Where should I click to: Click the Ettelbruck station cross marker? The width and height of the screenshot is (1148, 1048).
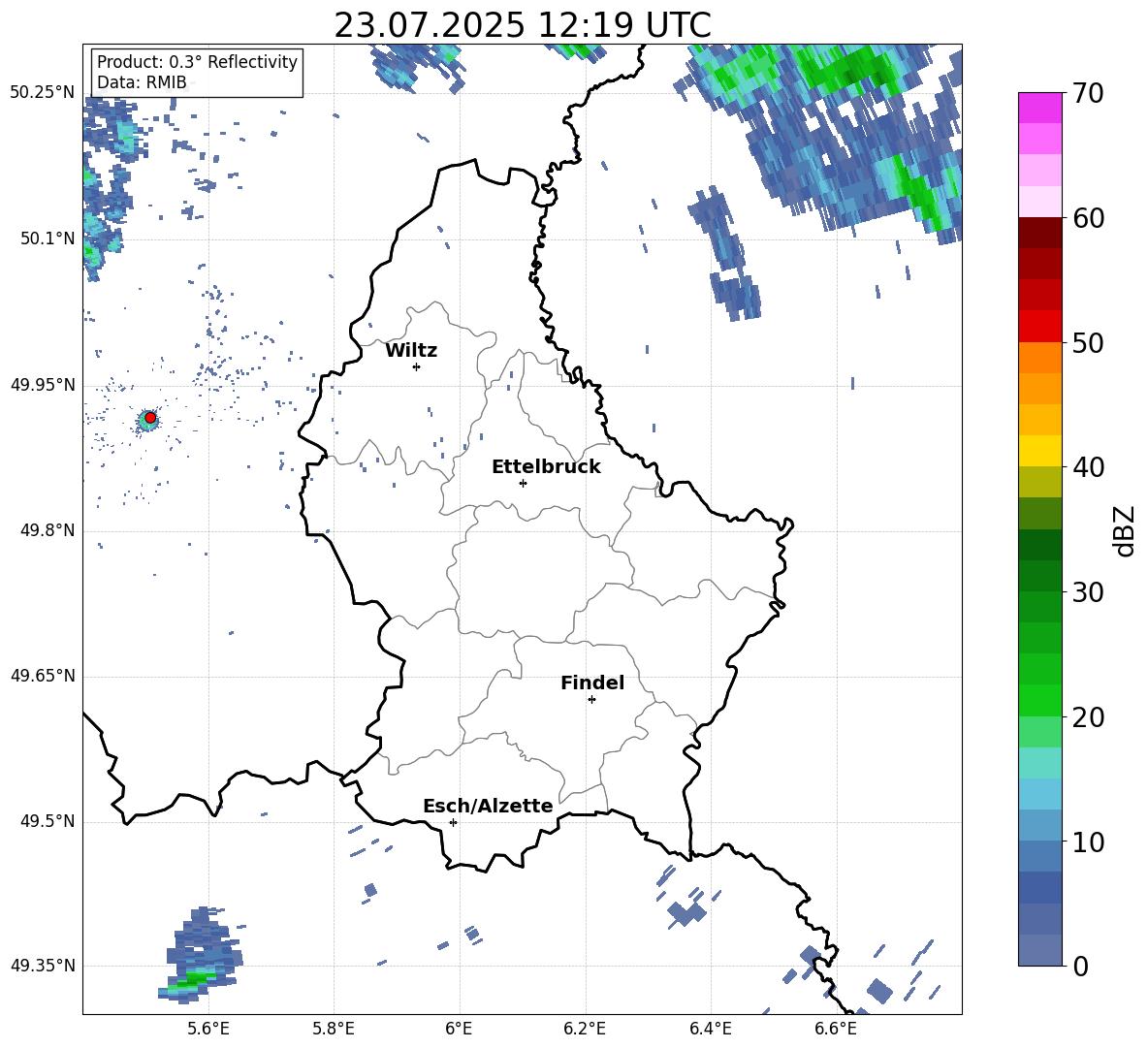tap(523, 483)
